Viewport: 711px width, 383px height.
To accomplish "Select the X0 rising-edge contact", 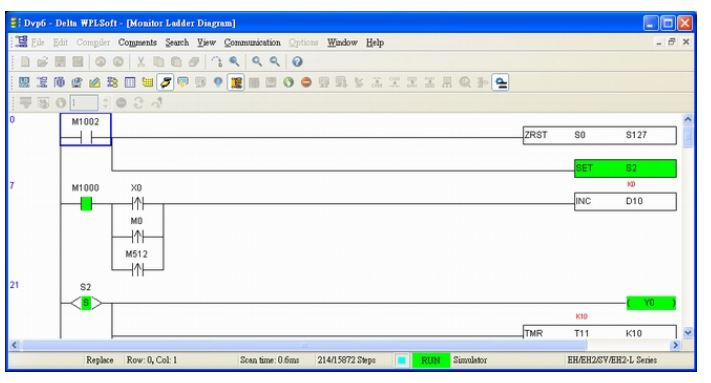I will 137,204.
